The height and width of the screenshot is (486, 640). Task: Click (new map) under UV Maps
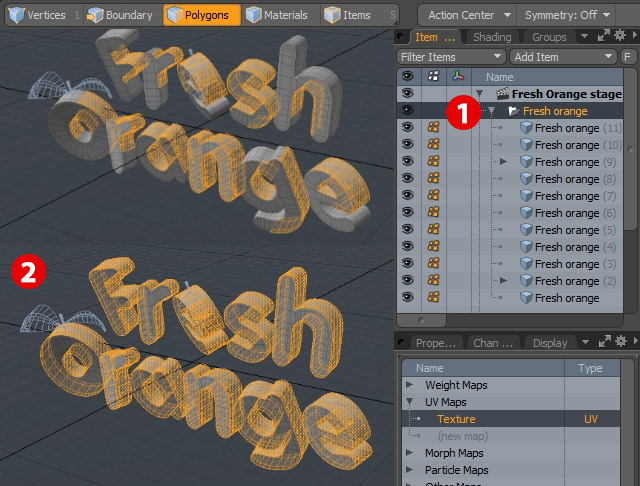pyautogui.click(x=463, y=436)
